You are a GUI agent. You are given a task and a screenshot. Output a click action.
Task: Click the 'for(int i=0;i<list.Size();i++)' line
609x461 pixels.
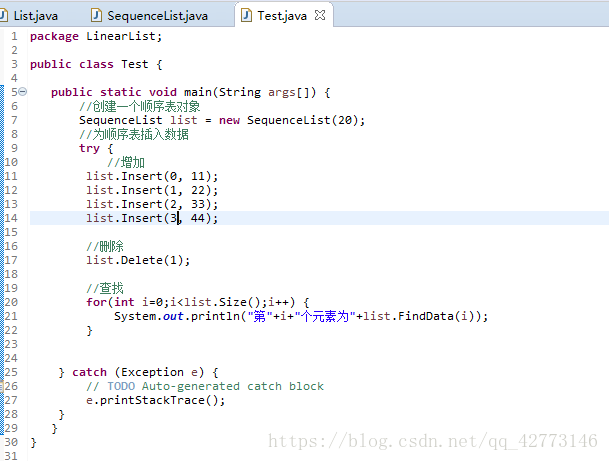[x=197, y=302]
